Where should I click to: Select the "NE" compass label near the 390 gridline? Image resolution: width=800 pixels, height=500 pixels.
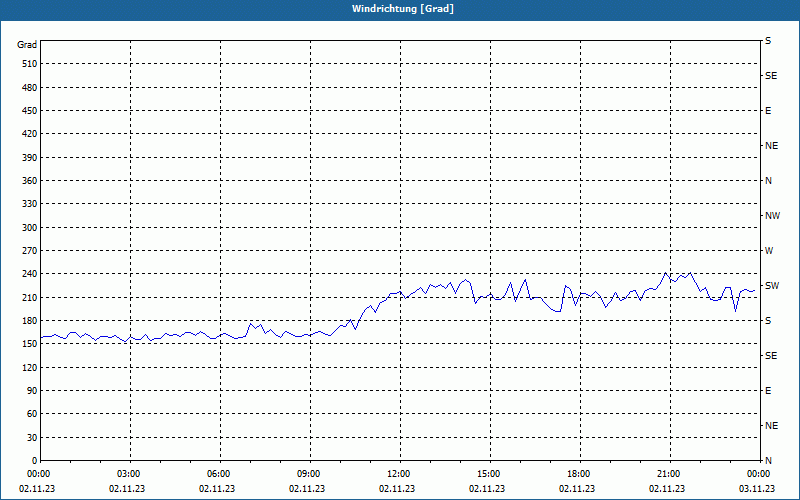pyautogui.click(x=771, y=146)
